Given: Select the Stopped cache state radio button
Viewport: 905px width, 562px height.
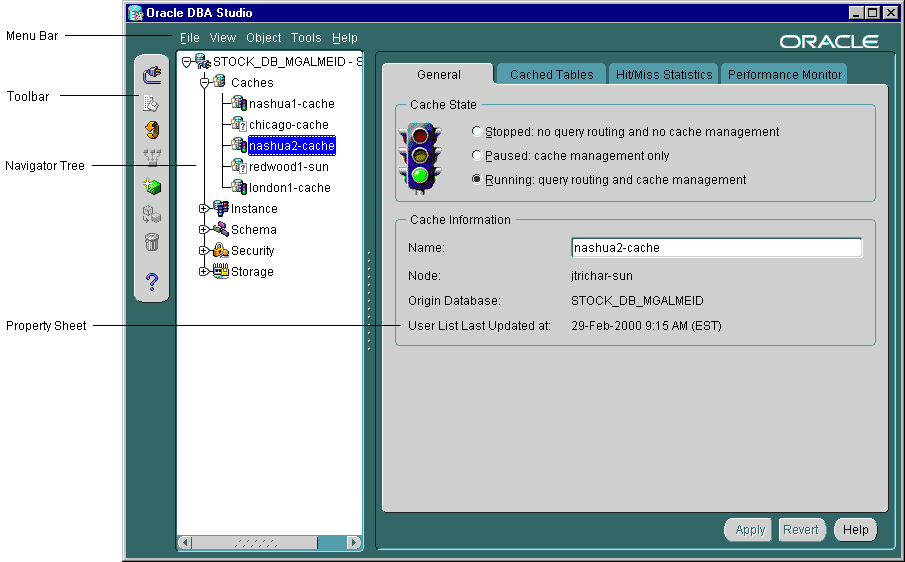Looking at the screenshot, I should pos(477,132).
